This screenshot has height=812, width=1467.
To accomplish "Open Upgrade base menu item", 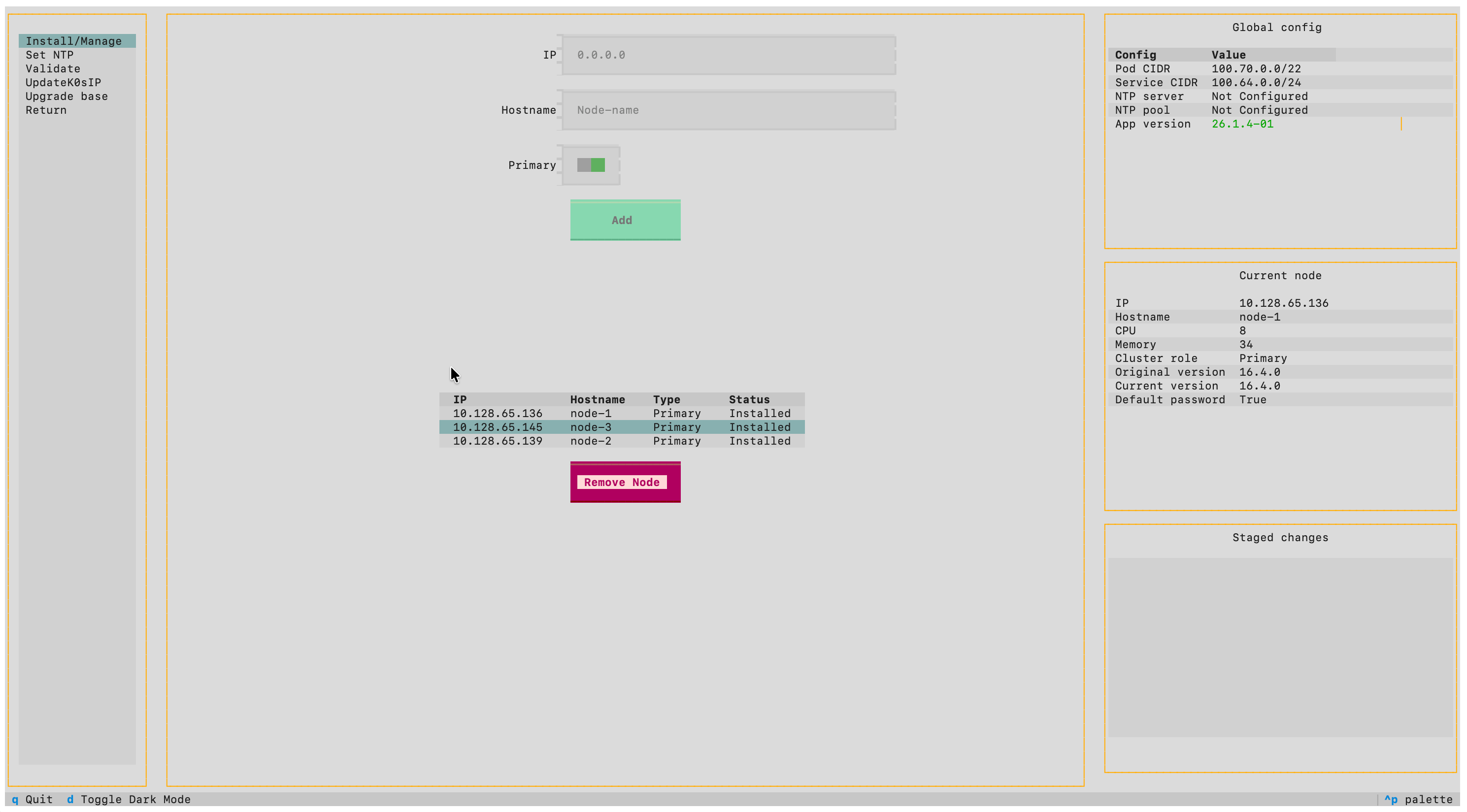I will point(77,96).
